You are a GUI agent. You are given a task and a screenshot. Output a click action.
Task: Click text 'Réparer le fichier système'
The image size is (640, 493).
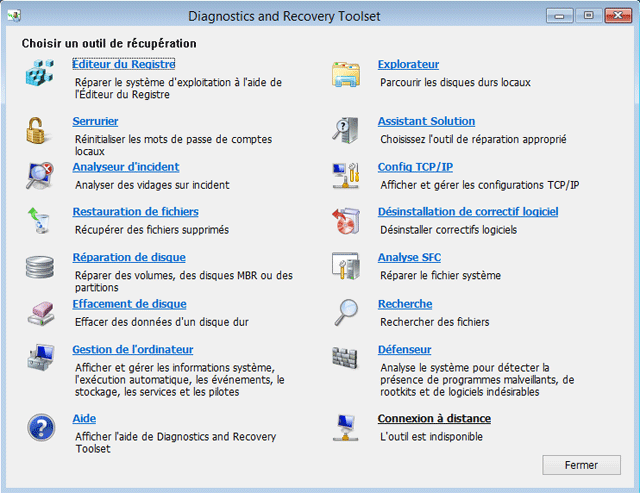[x=440, y=275]
